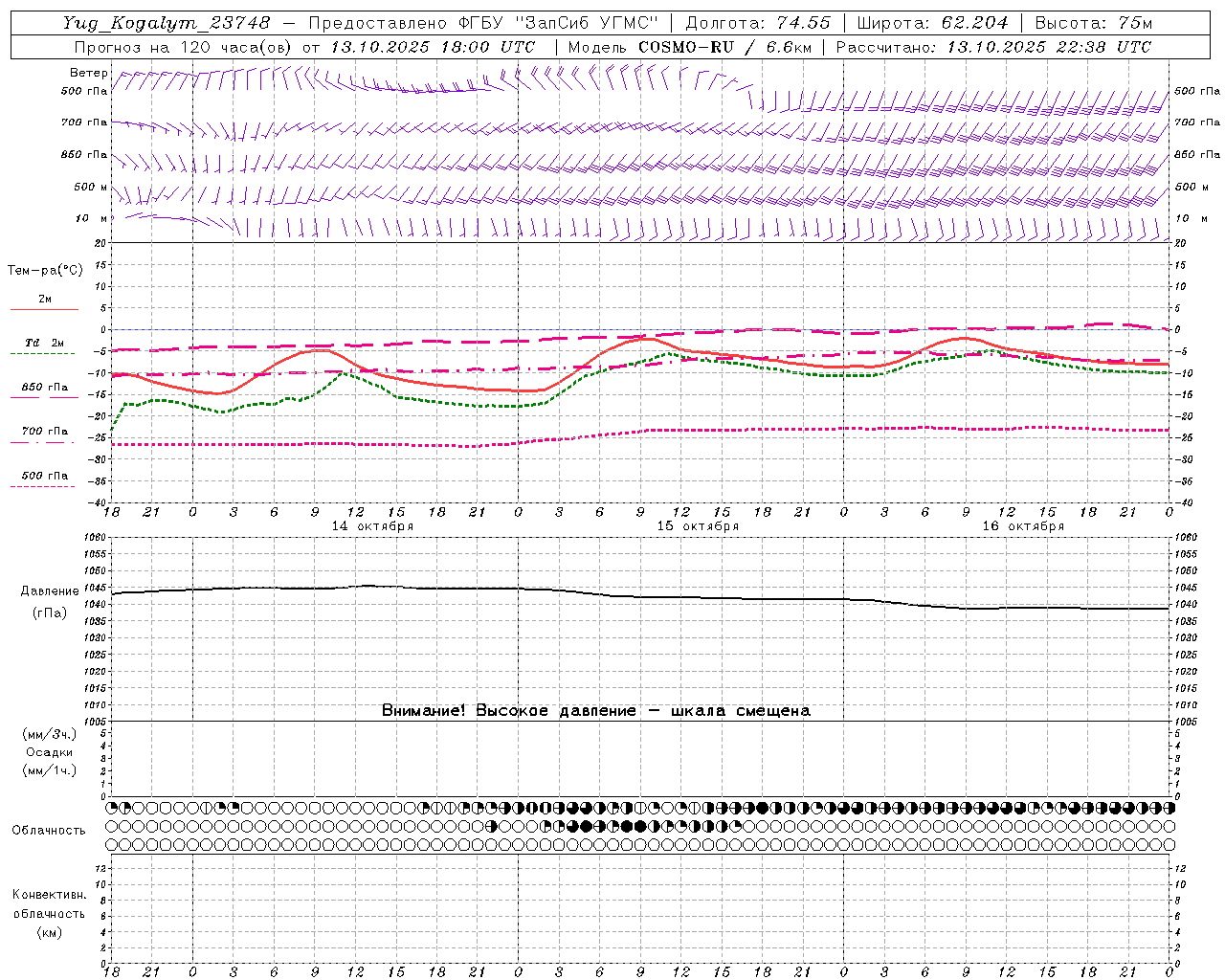Select the Облачность row label
Image resolution: width=1225 pixels, height=980 pixels.
[x=48, y=831]
